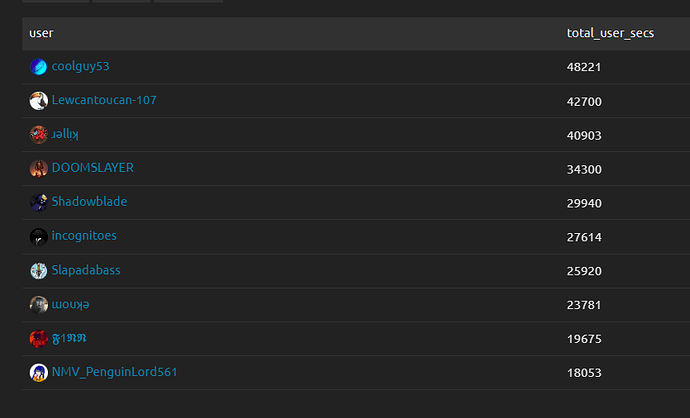Click DOOMSLAYER's profile avatar

pyautogui.click(x=39, y=169)
